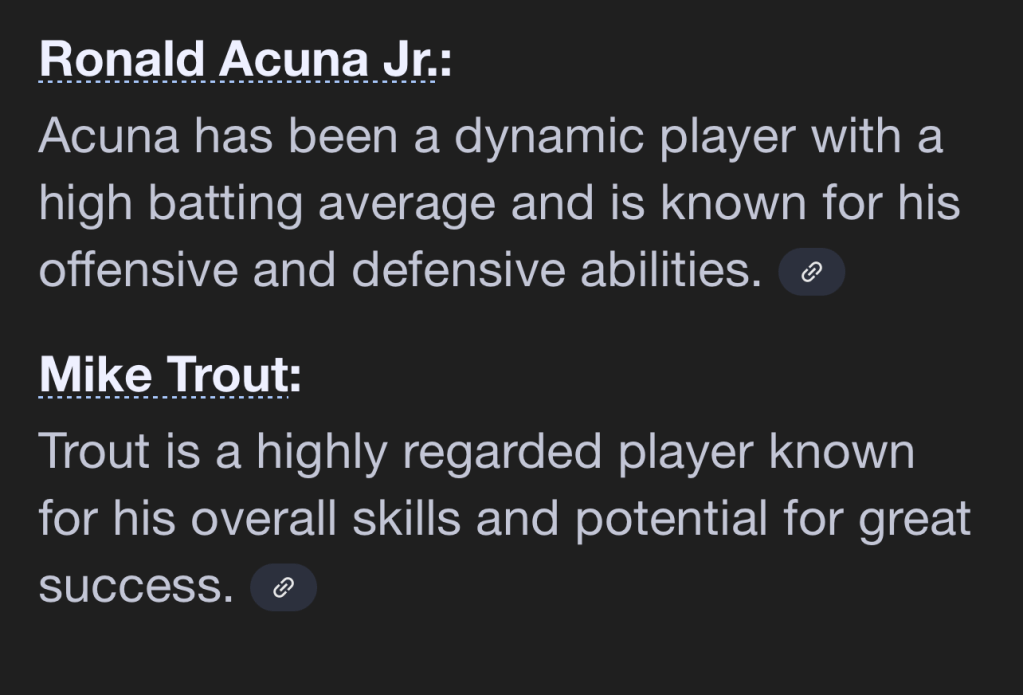
Task: Click the word "Acuna" starting the first paragraph
Action: coord(109,137)
